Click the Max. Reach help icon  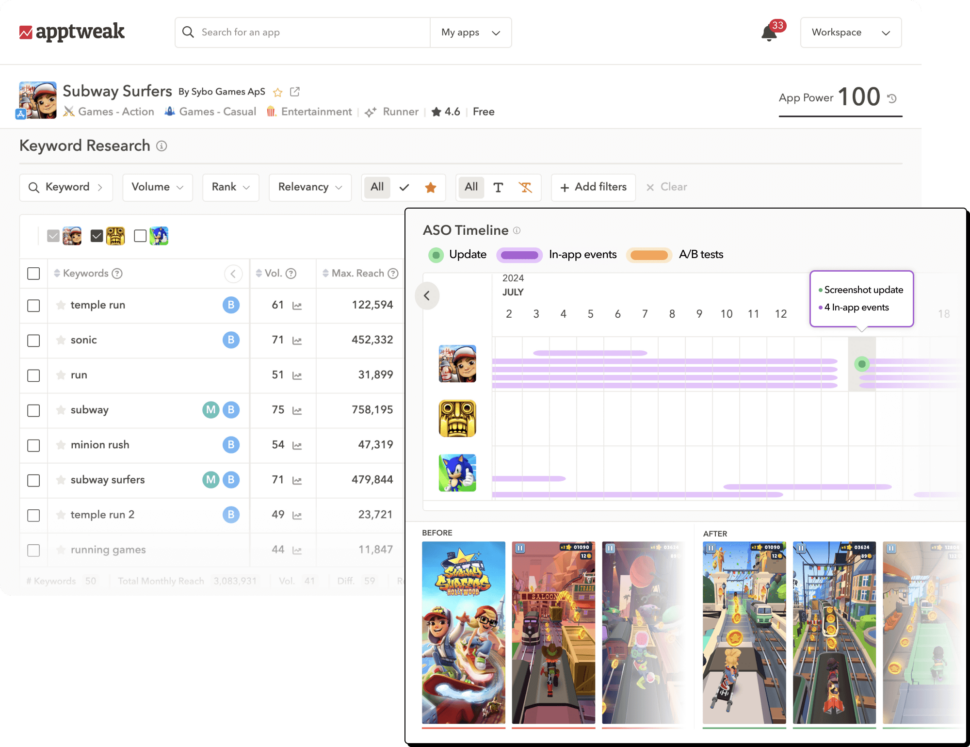click(393, 273)
